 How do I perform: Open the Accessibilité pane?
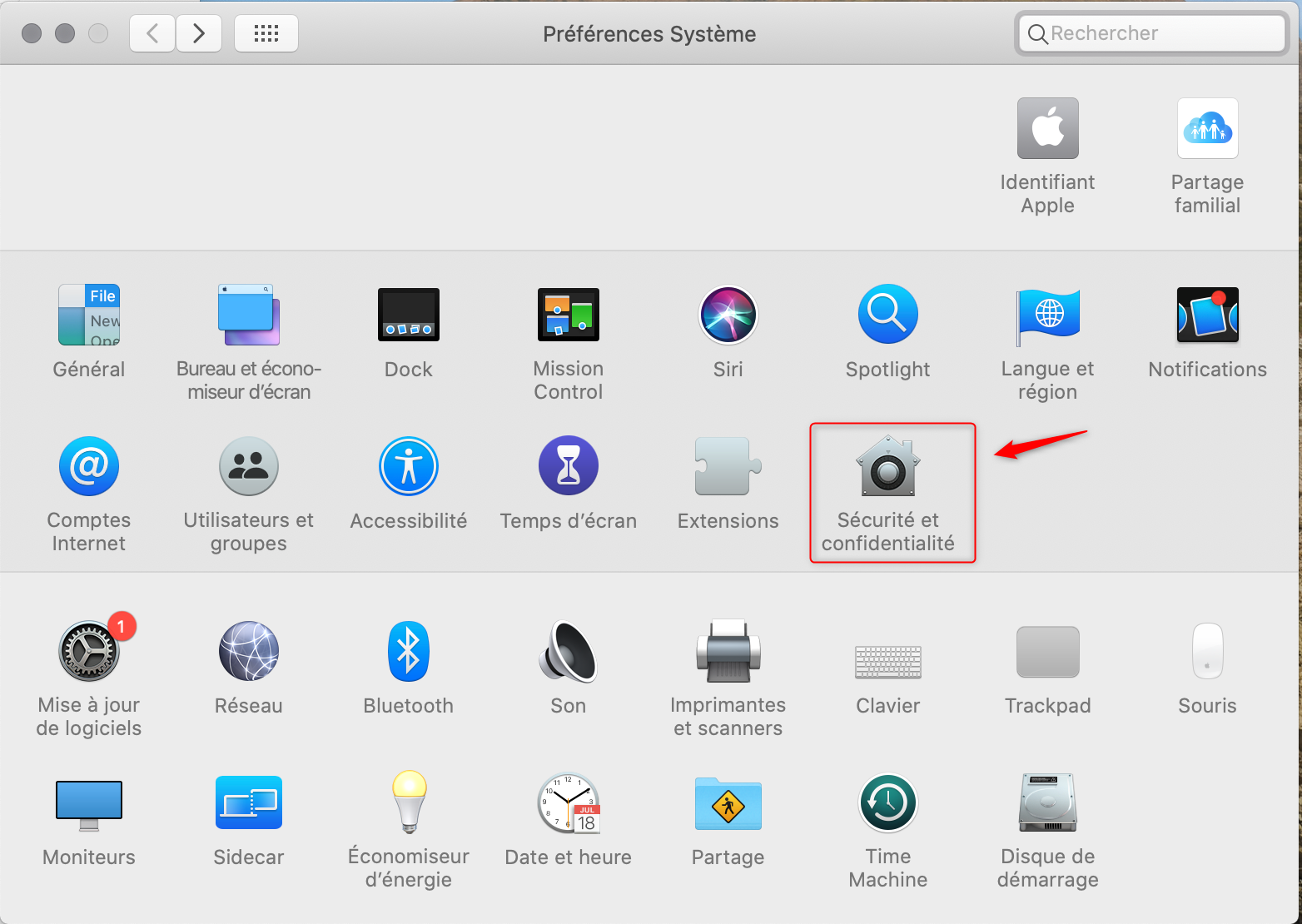[408, 466]
